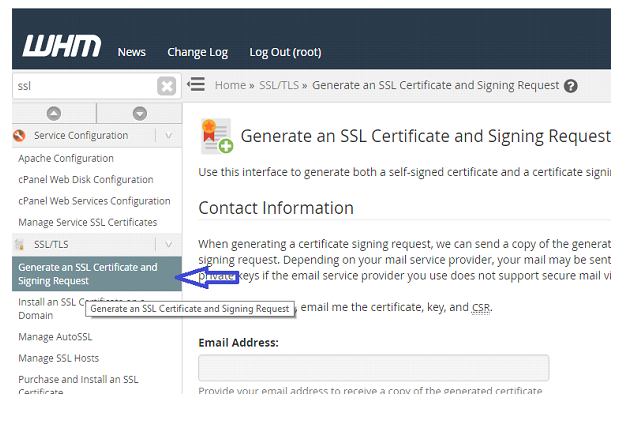The width and height of the screenshot is (643, 437).
Task: Open the help question mark icon
Action: (x=570, y=86)
